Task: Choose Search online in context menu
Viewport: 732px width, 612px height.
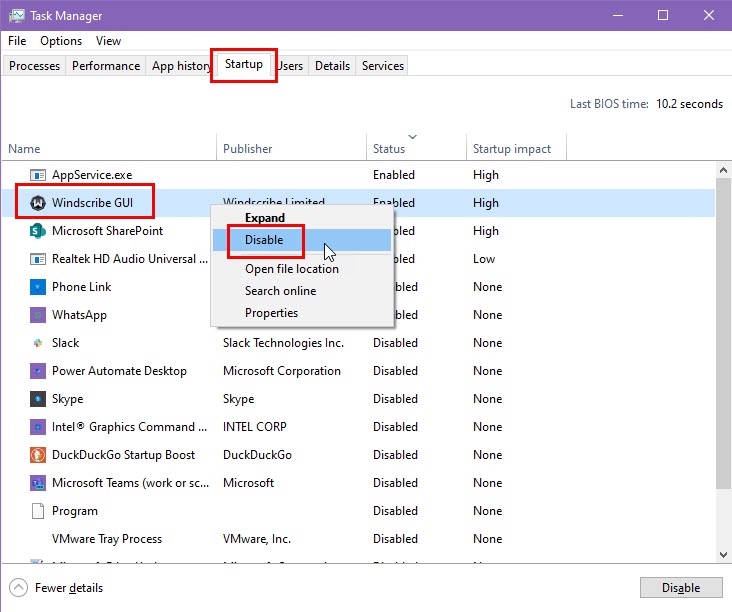Action: (x=302, y=291)
